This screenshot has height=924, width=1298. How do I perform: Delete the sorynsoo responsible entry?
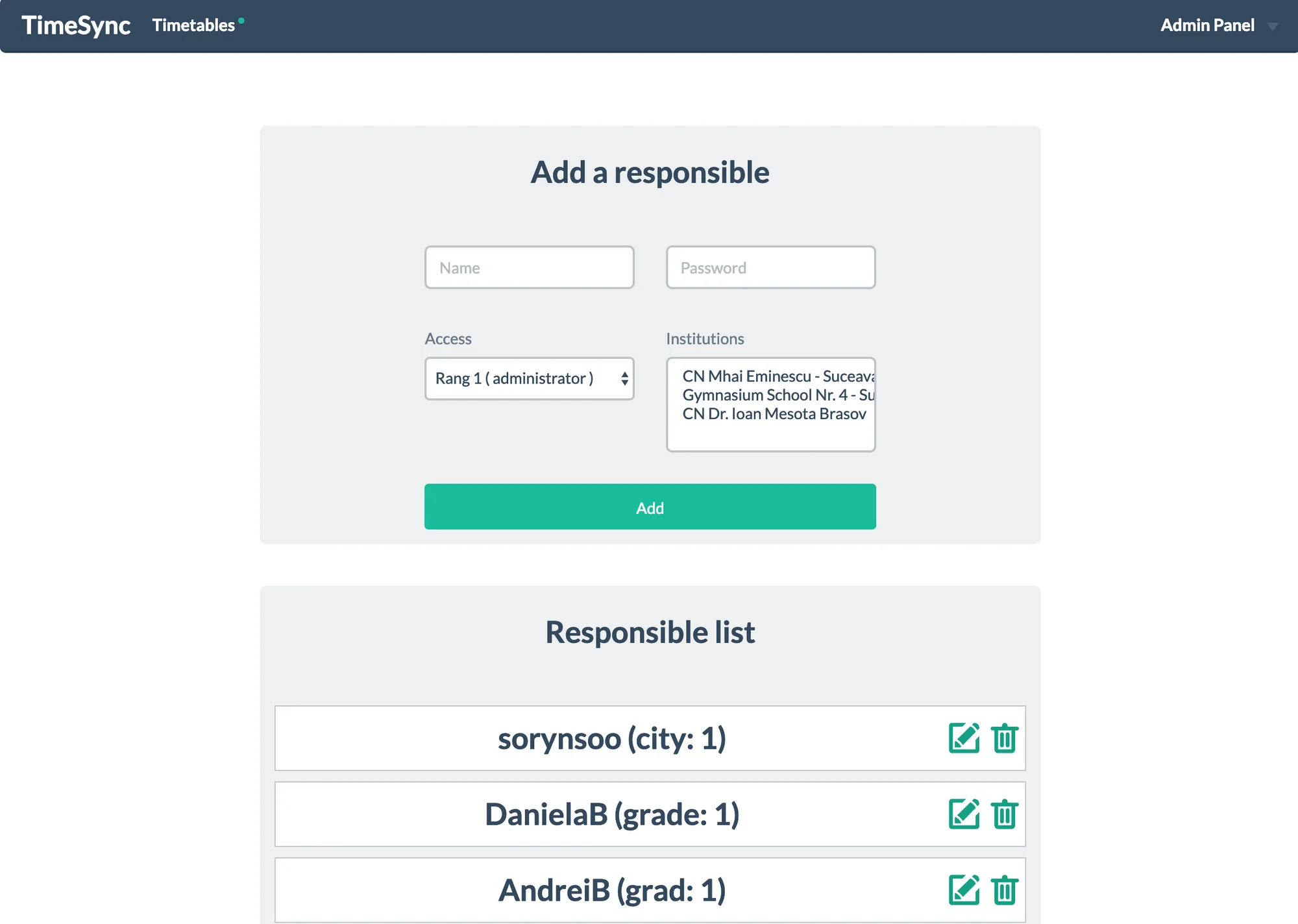click(x=1005, y=738)
